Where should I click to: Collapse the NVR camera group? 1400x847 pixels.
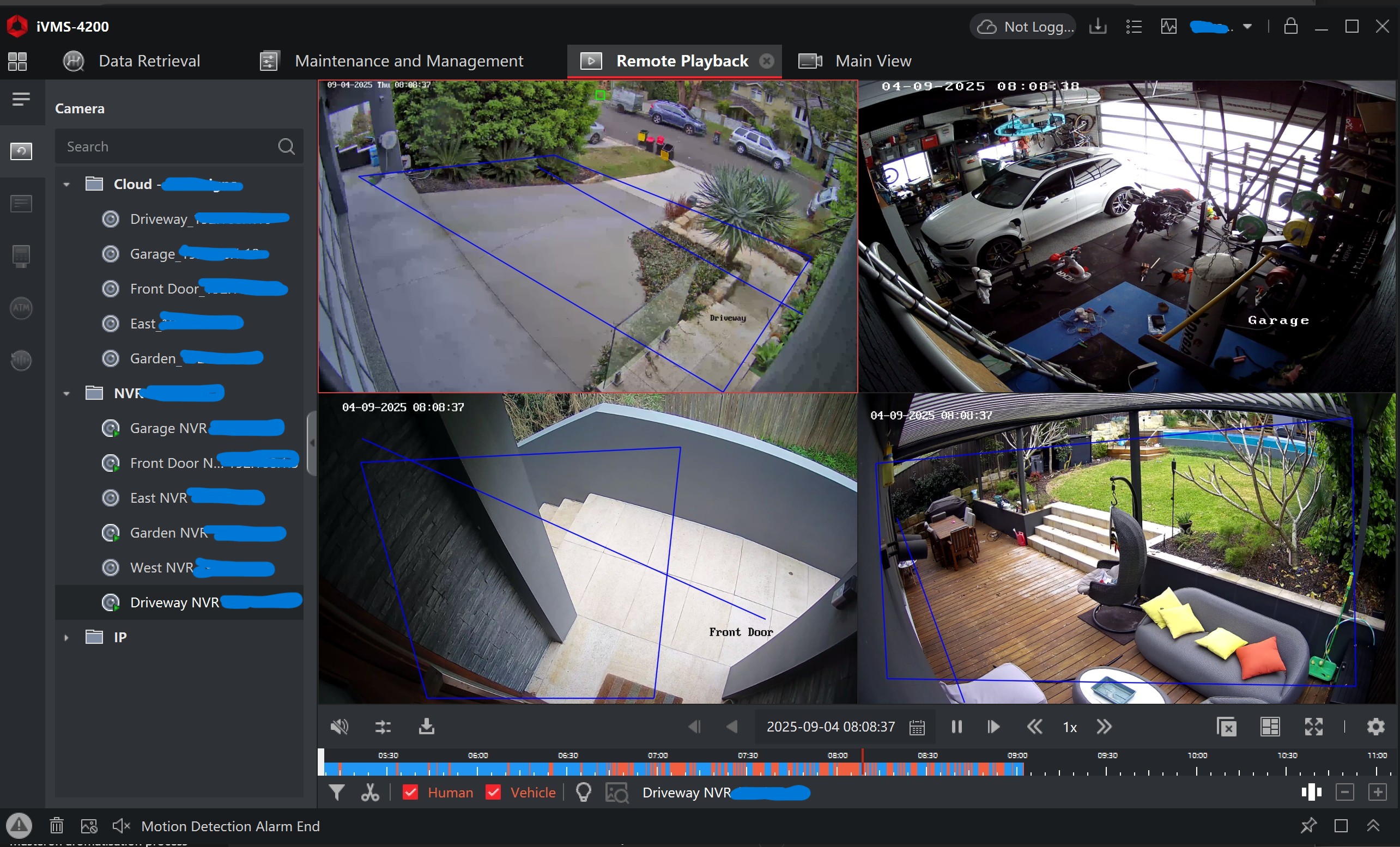[66, 393]
